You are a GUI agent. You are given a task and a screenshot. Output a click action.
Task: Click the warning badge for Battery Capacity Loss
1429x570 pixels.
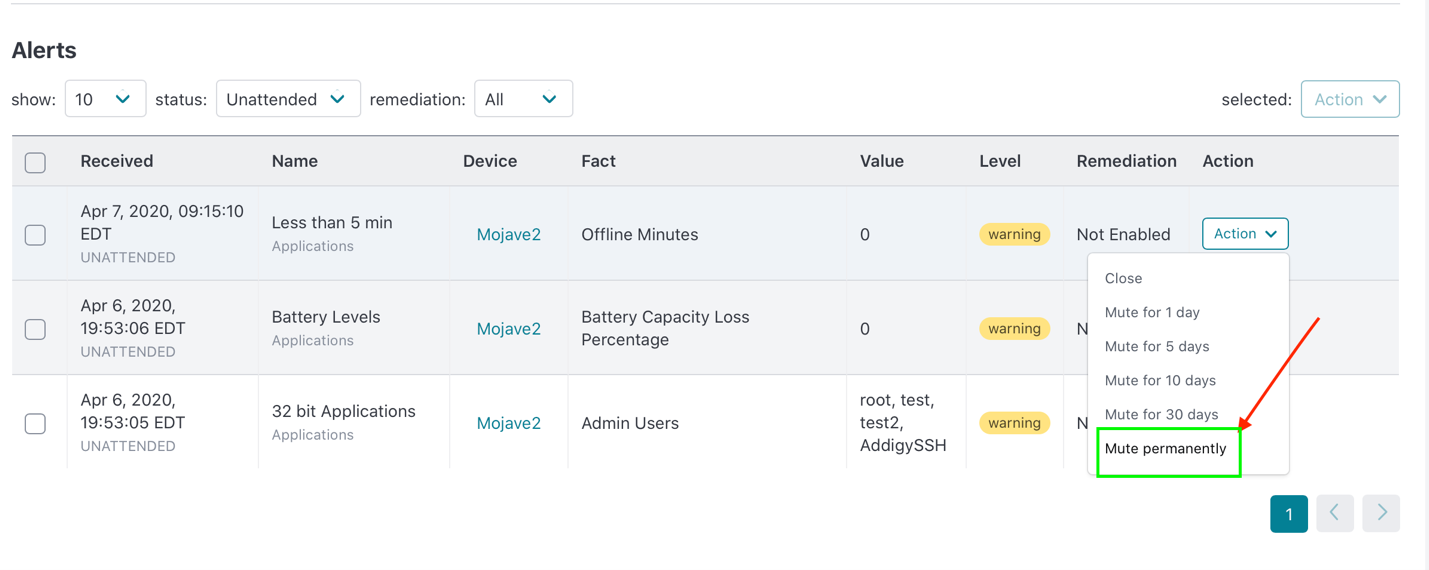1014,329
